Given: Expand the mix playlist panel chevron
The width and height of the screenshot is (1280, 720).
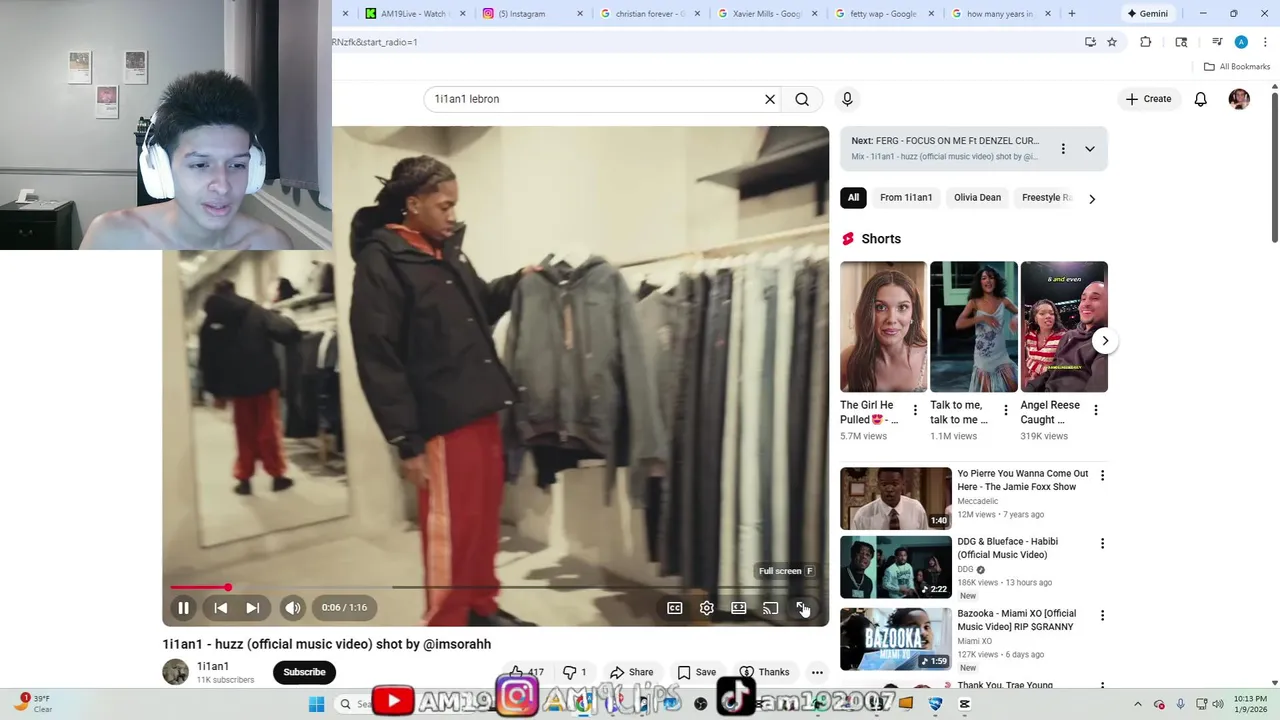Looking at the screenshot, I should (1090, 149).
